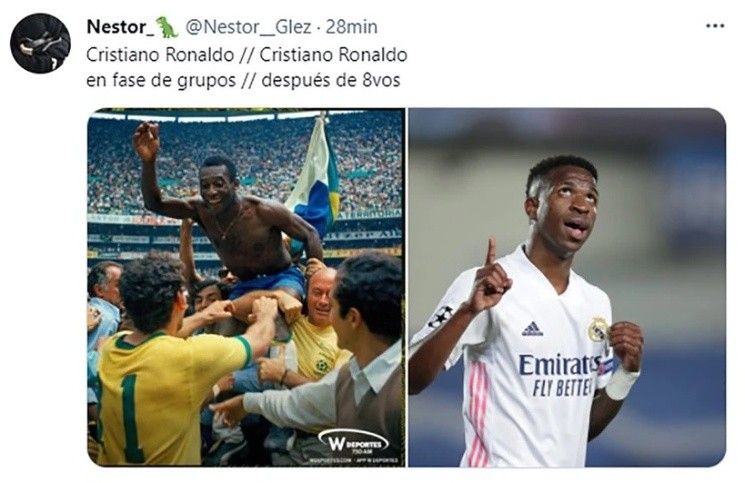
Task: Click the raised index finger in right photo
Action: [490, 253]
